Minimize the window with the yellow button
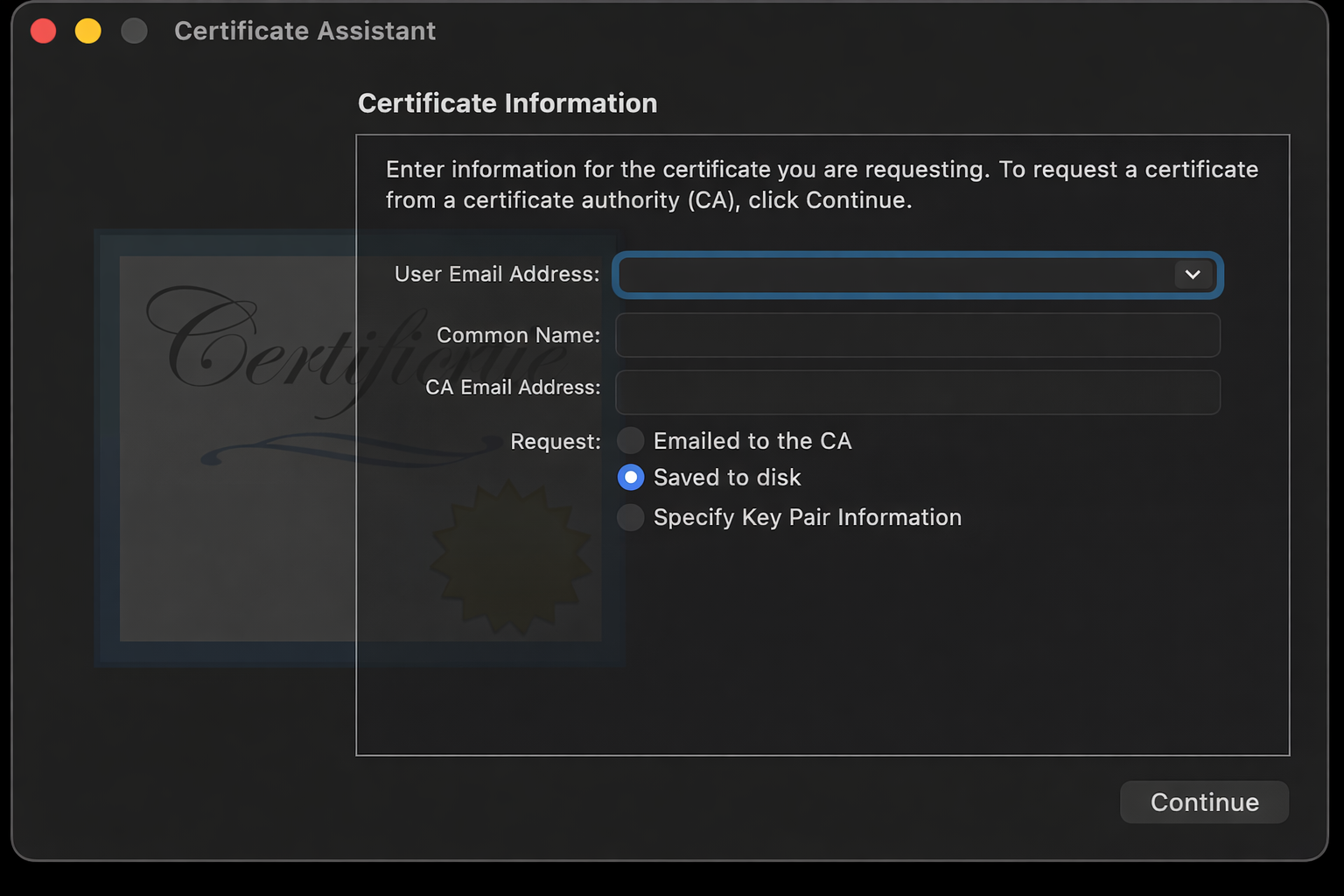Viewport: 1344px width, 896px height. point(87,31)
